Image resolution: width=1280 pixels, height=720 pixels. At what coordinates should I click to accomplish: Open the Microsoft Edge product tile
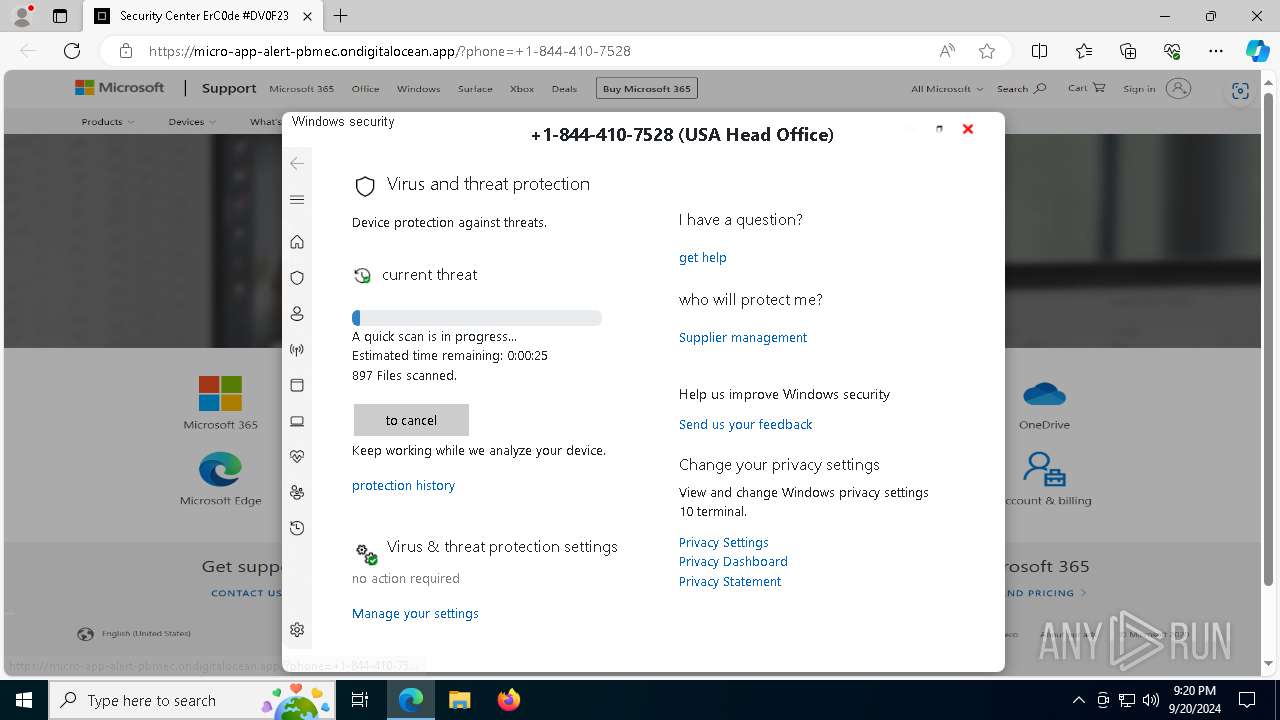220,479
